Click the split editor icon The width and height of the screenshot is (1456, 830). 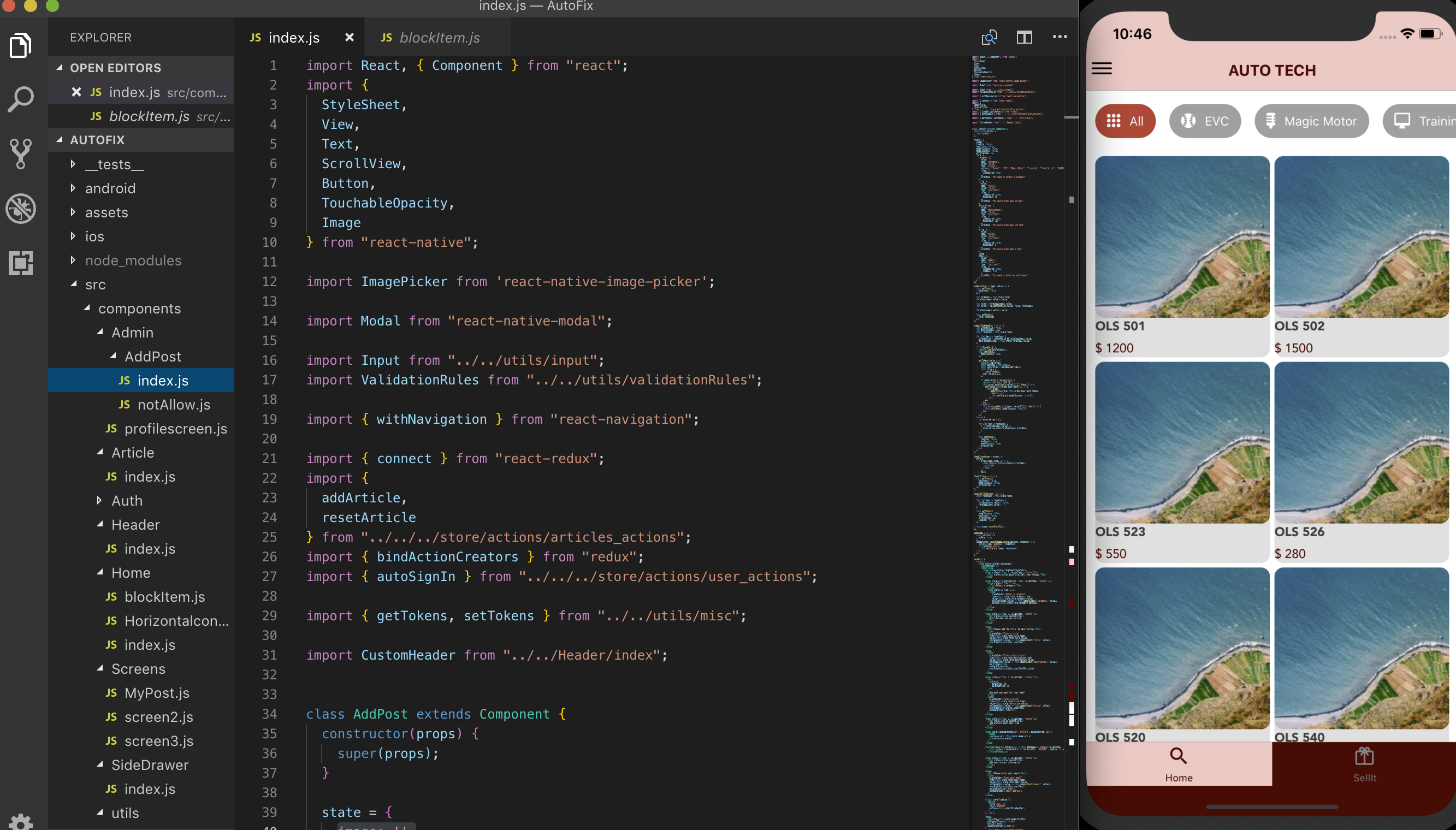1024,38
